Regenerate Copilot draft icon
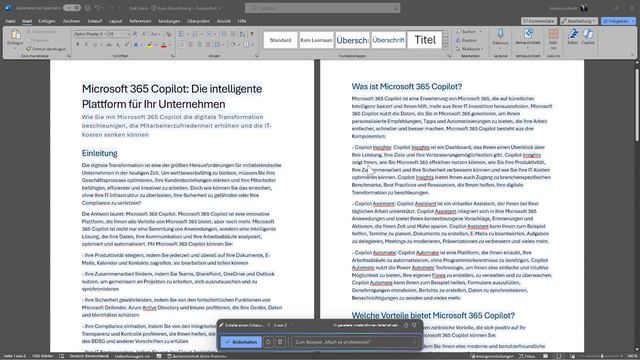The height and width of the screenshot is (360, 640). point(268,342)
